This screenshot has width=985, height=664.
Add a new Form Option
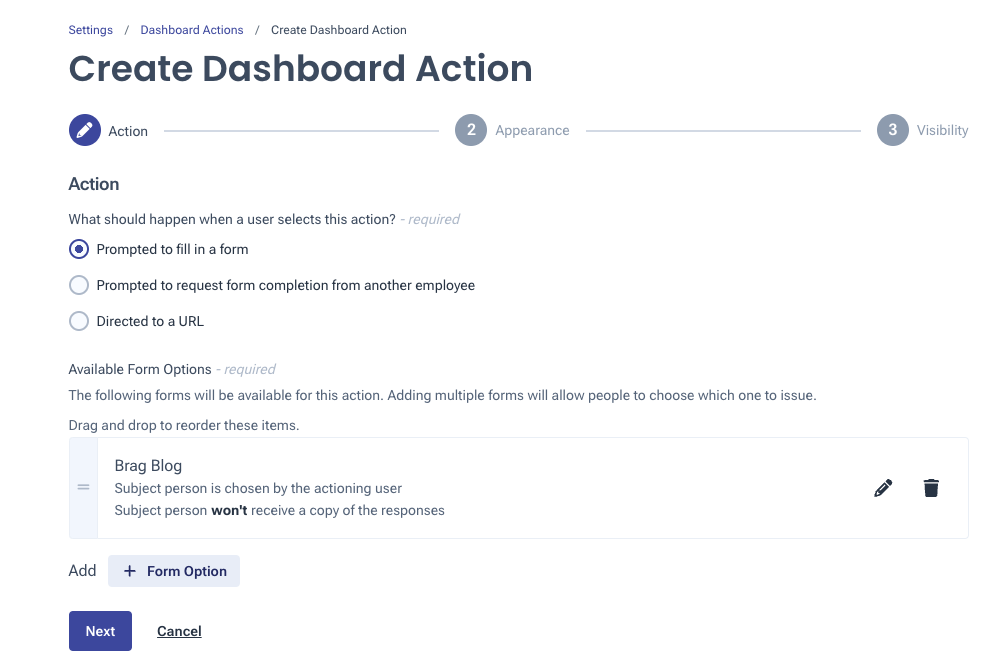174,571
